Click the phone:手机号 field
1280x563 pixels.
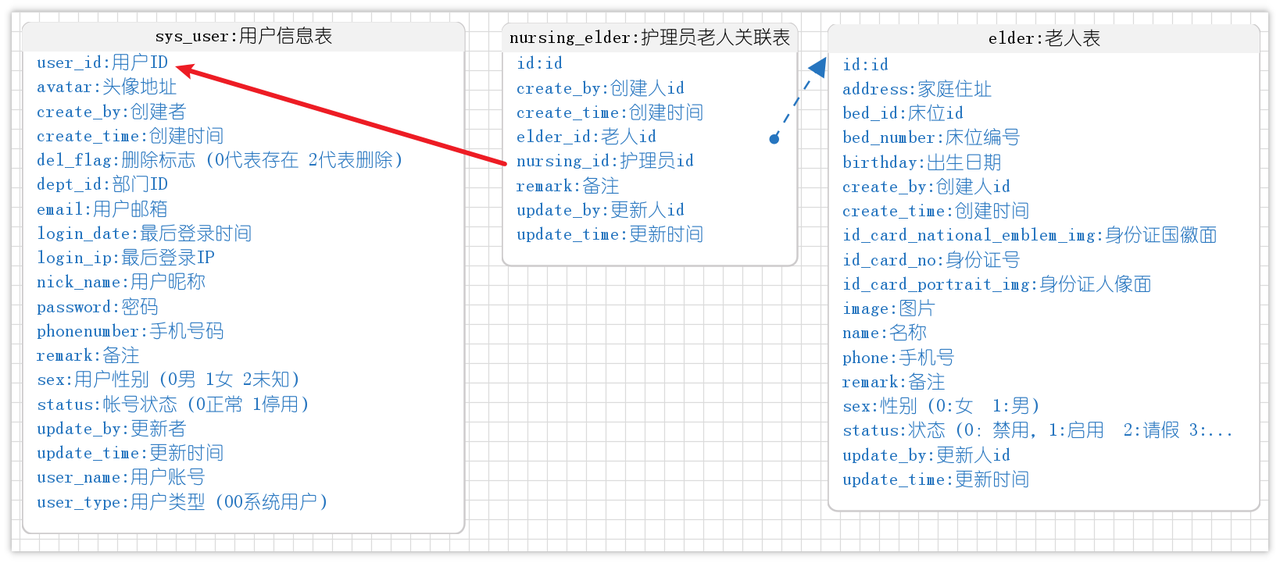(898, 358)
